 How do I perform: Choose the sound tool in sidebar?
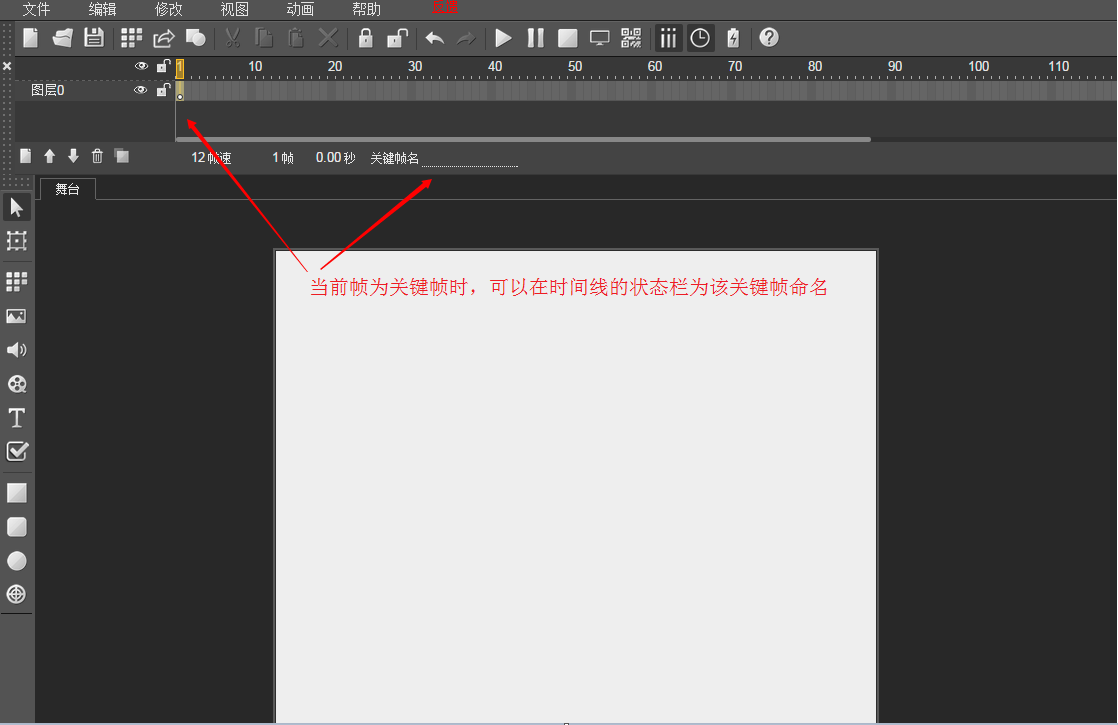(x=16, y=350)
